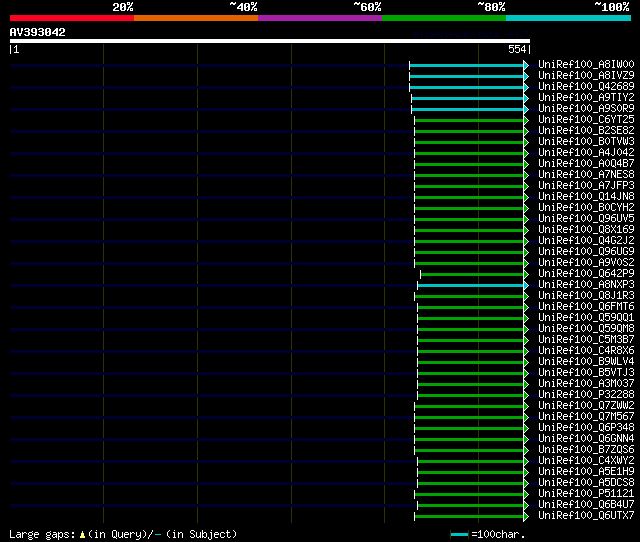Image resolution: width=640 pixels, height=542 pixels.
Task: Open the UniRef100_A5E1H9 entry
Action: pyautogui.click(x=586, y=472)
